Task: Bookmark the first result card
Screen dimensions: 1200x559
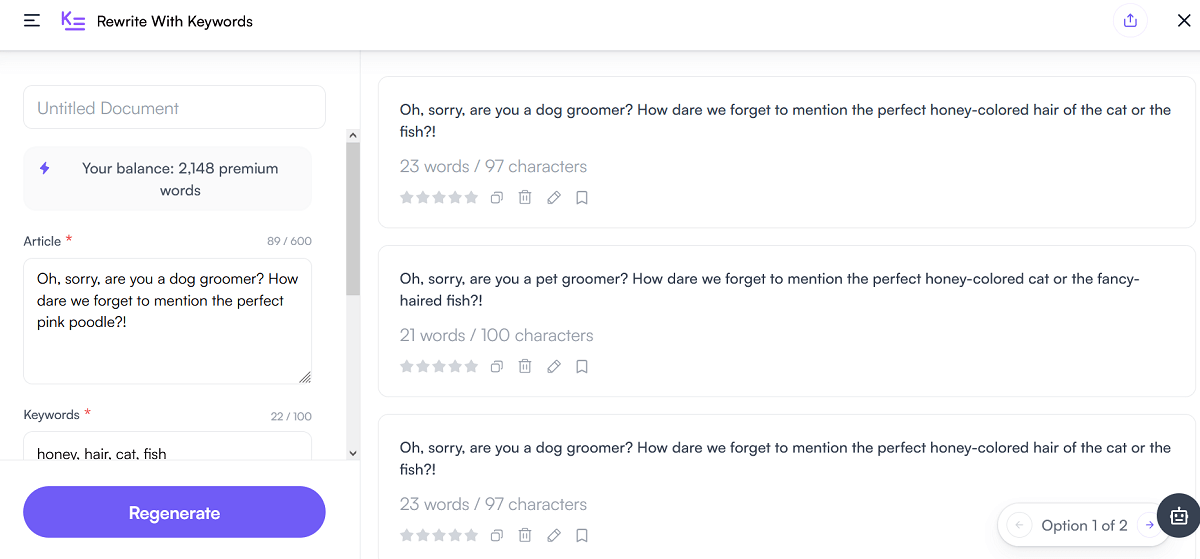Action: click(582, 198)
